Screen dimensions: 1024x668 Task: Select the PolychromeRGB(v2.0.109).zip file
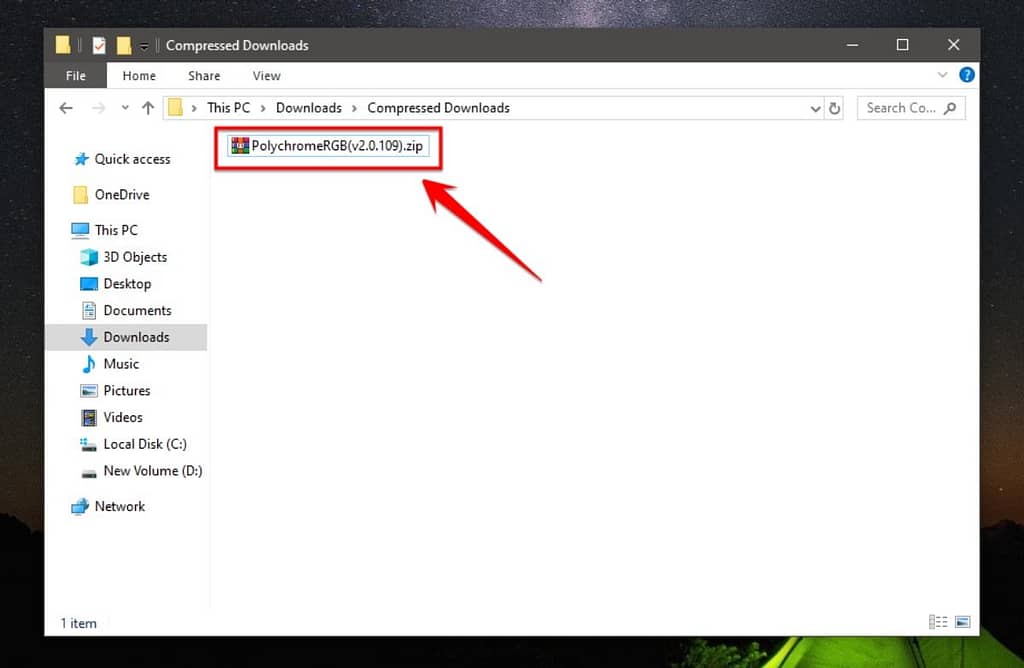tap(328, 146)
